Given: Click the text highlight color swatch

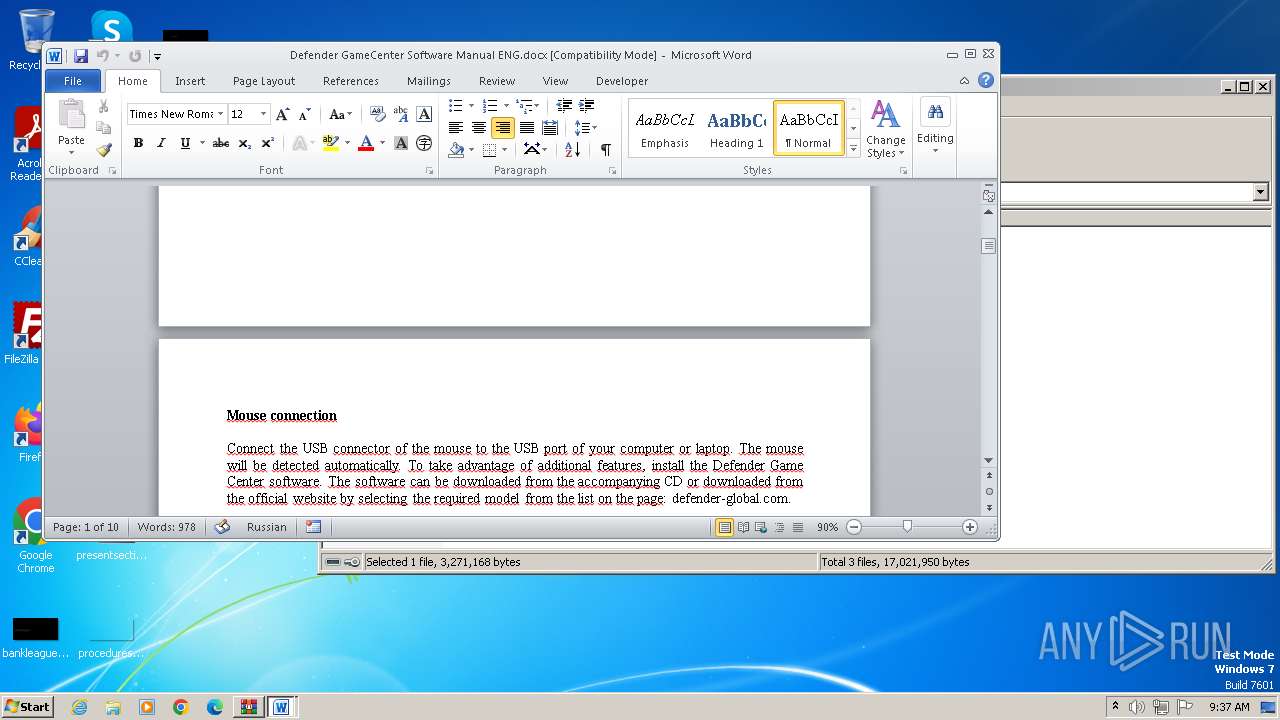Looking at the screenshot, I should point(329,143).
